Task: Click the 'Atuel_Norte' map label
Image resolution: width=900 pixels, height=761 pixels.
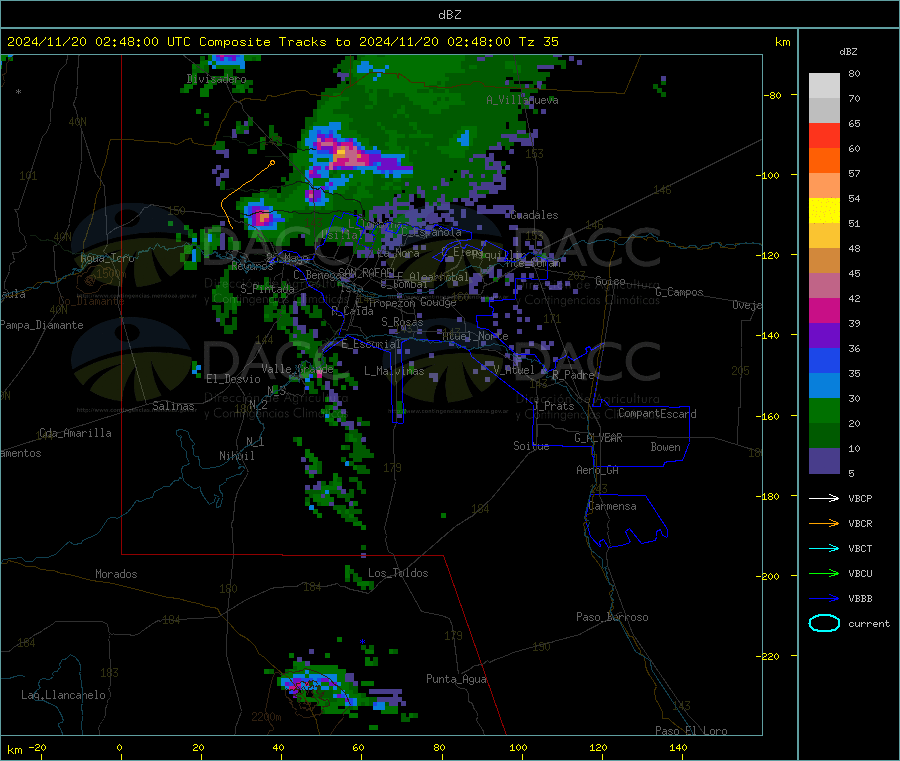Action: pos(475,336)
